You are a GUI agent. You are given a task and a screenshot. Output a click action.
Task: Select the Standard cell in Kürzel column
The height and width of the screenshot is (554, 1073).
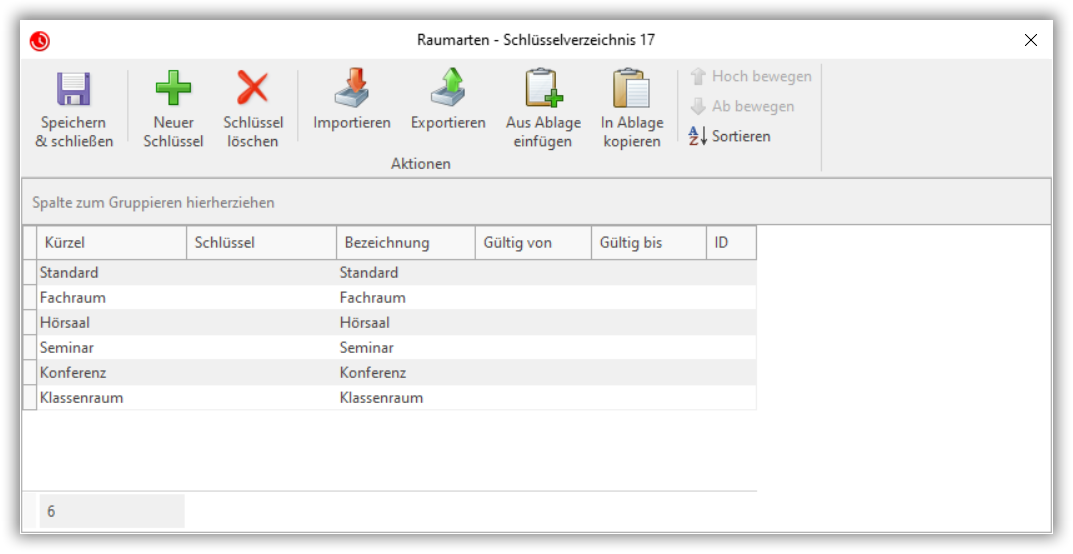(112, 272)
